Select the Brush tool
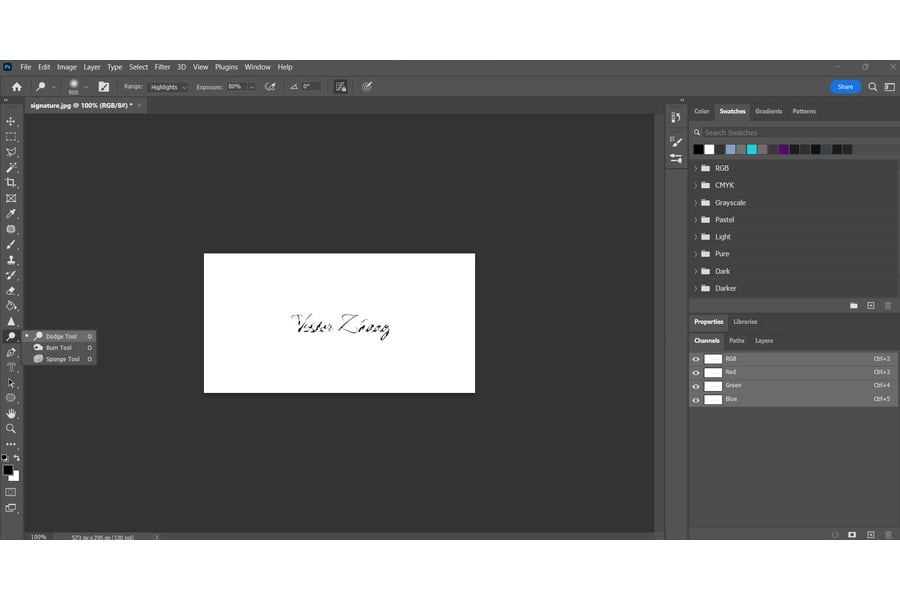 click(11, 245)
